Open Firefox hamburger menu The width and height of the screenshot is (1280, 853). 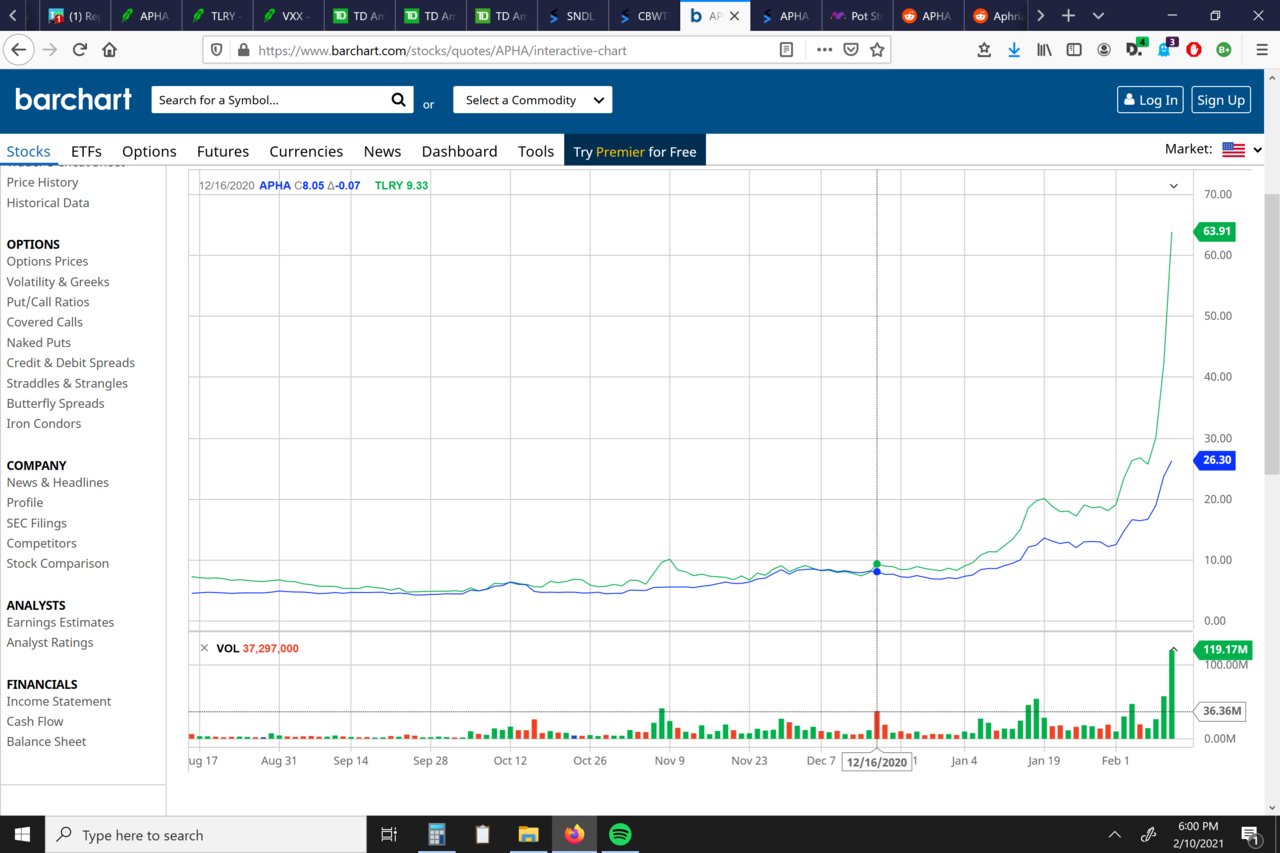coord(1262,49)
